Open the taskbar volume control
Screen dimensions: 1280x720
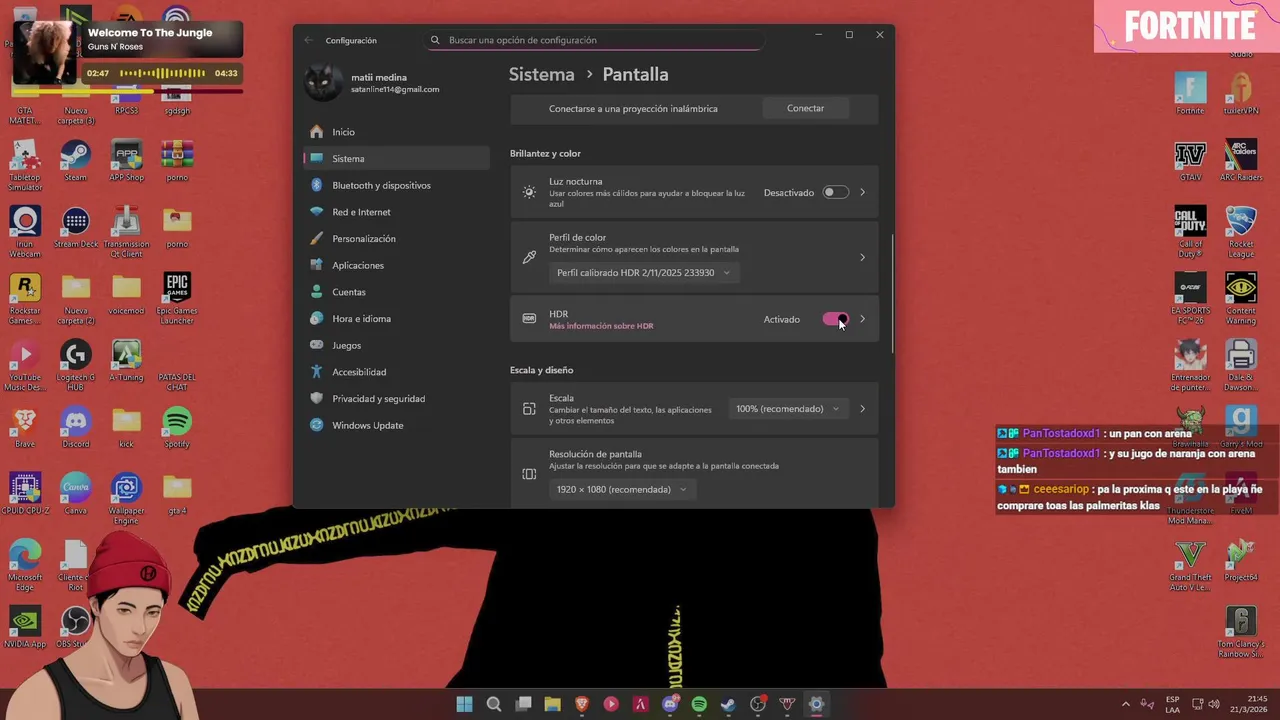1213,704
